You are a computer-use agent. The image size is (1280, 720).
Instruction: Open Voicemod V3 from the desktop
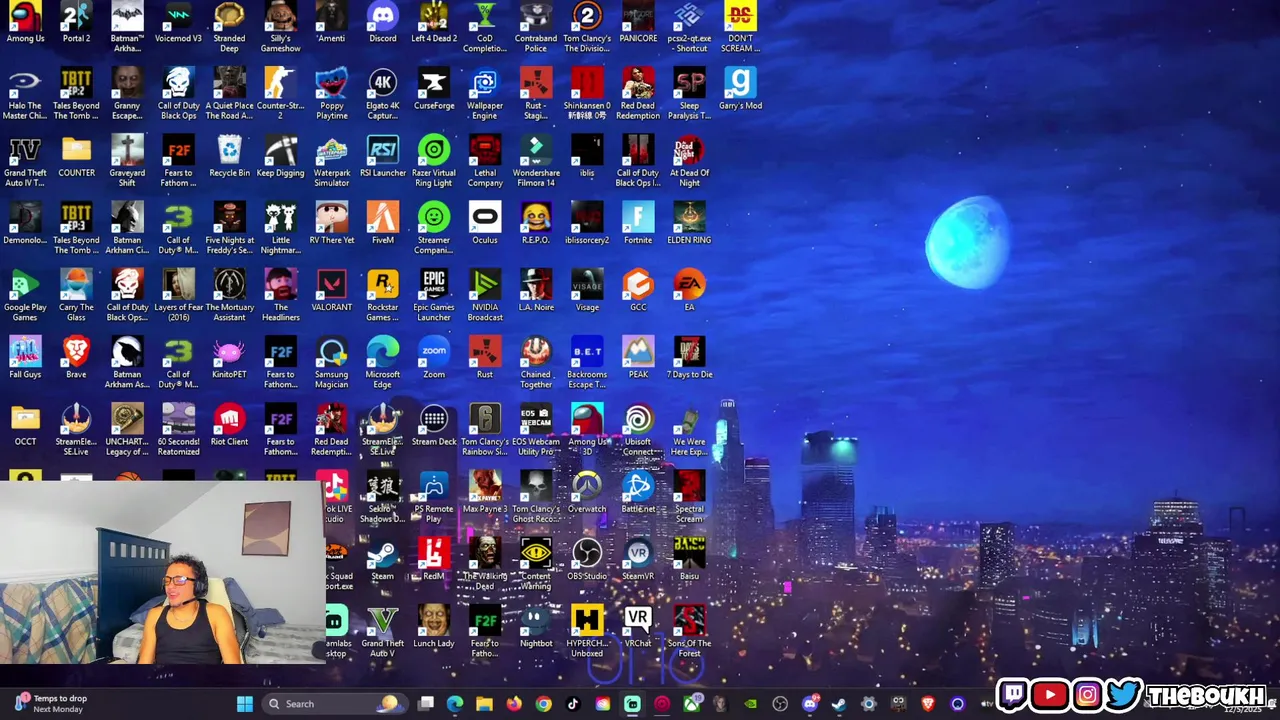[x=178, y=22]
